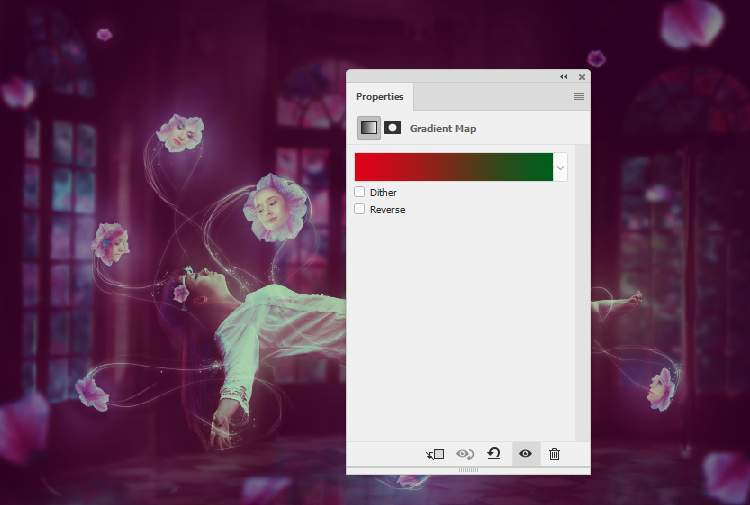Delete this adjustment layer
This screenshot has width=750, height=505.
coord(554,454)
